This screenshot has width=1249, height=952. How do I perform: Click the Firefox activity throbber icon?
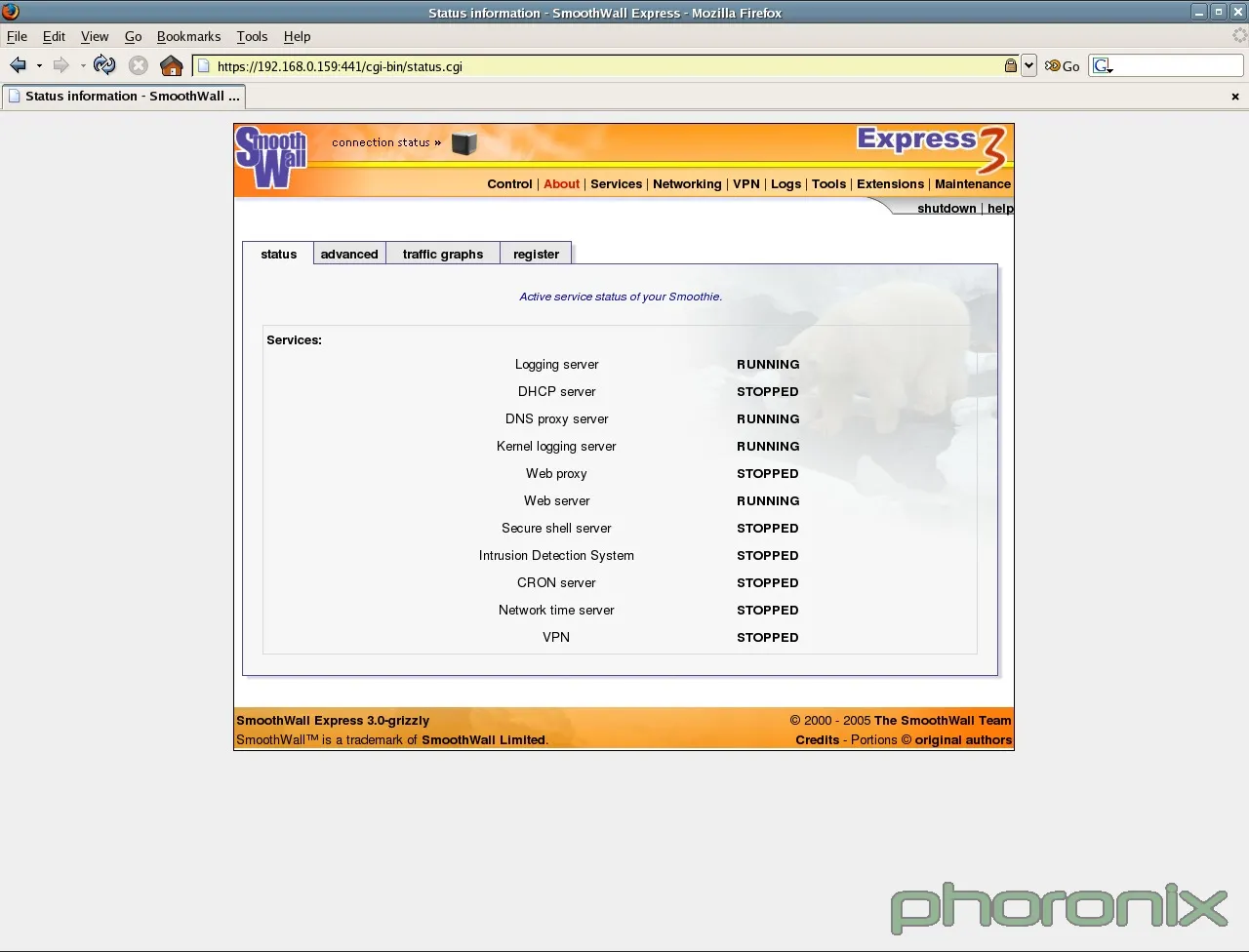[1238, 36]
